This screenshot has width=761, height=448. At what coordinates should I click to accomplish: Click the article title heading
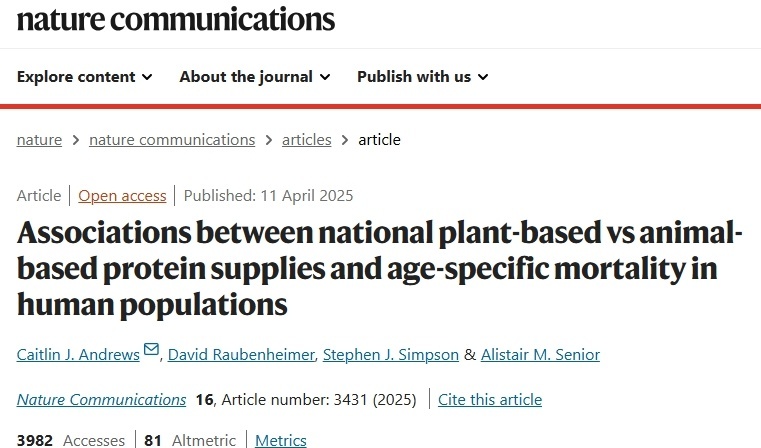tap(380, 268)
